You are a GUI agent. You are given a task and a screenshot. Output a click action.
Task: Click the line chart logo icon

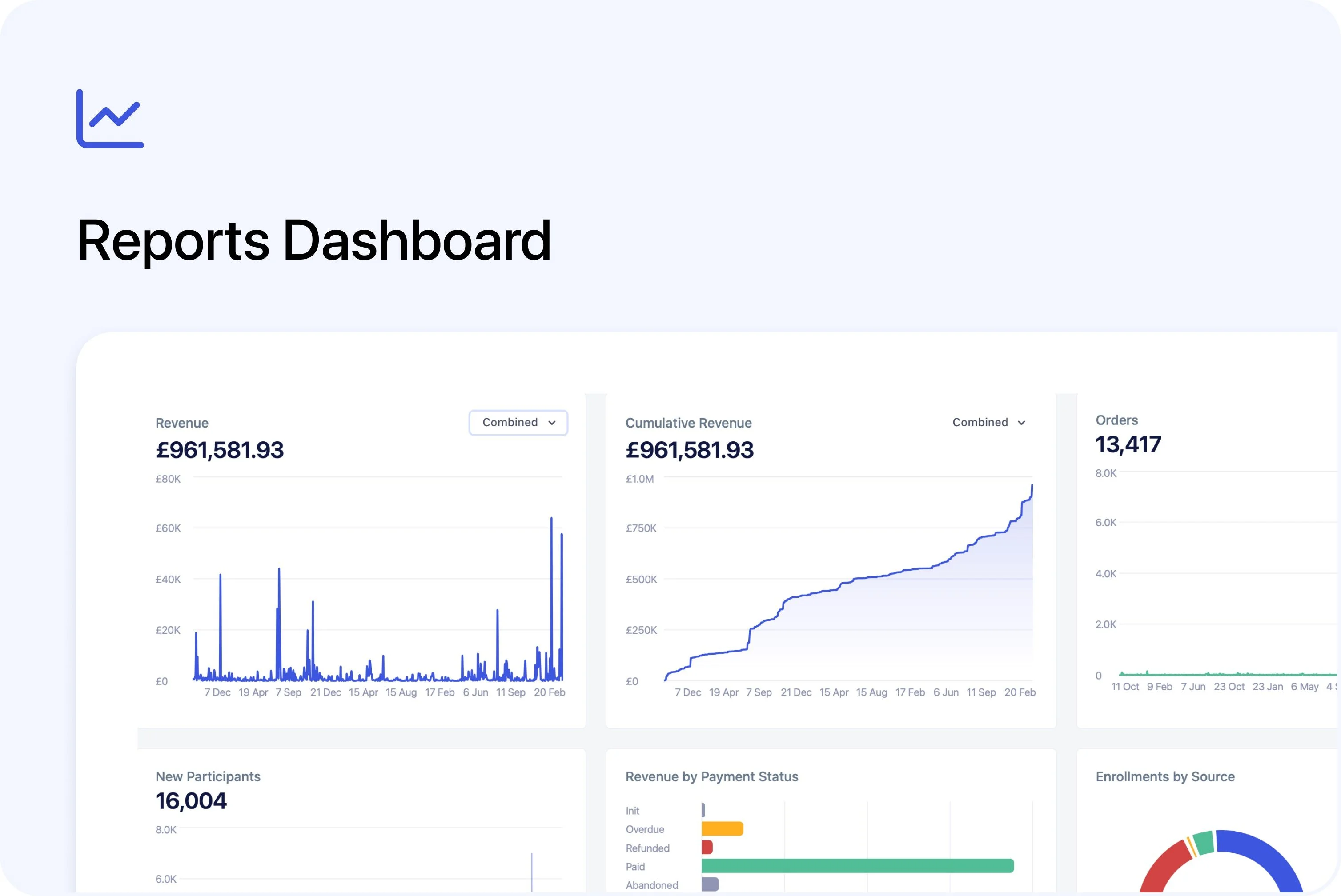click(110, 118)
